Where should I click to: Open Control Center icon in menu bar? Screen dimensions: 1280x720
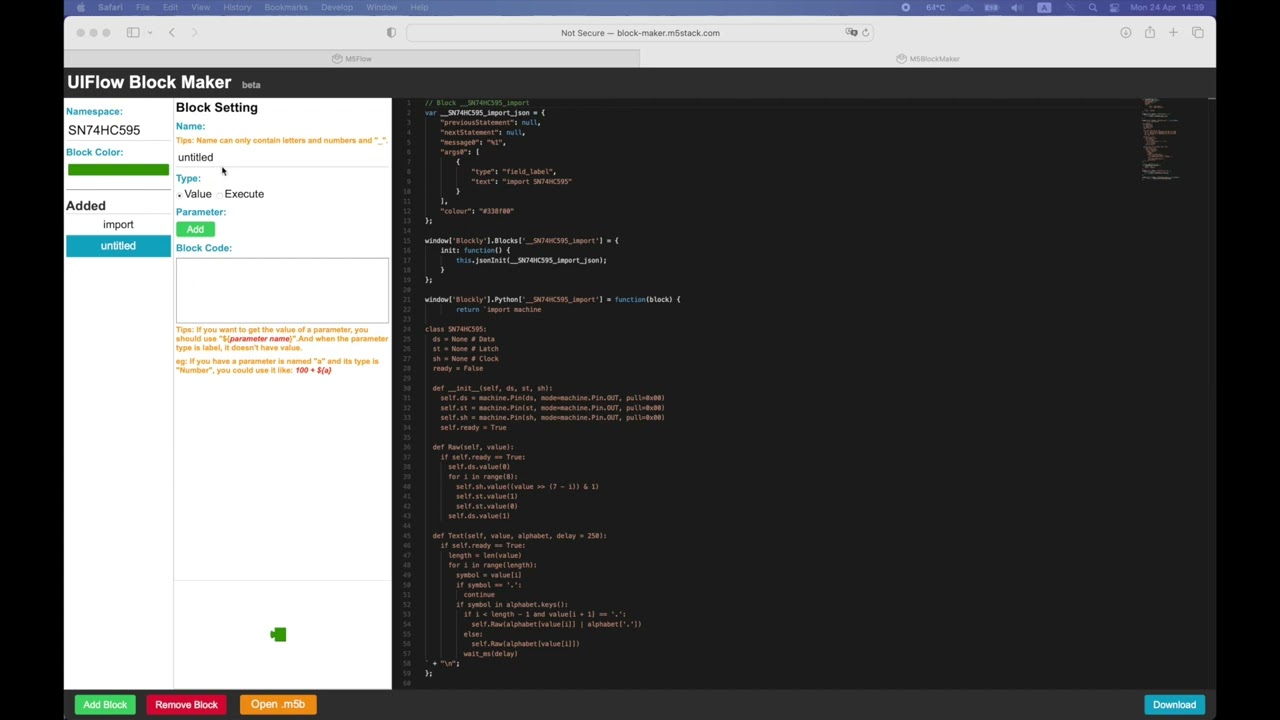pos(1114,7)
